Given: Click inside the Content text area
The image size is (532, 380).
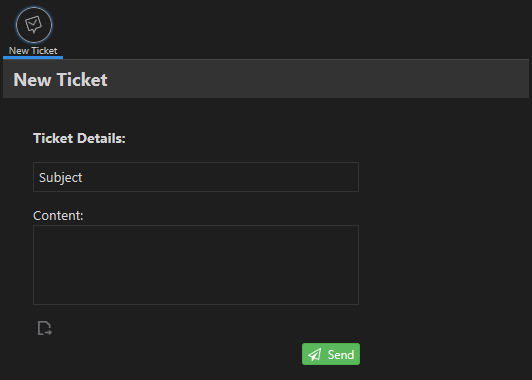Looking at the screenshot, I should [x=196, y=265].
